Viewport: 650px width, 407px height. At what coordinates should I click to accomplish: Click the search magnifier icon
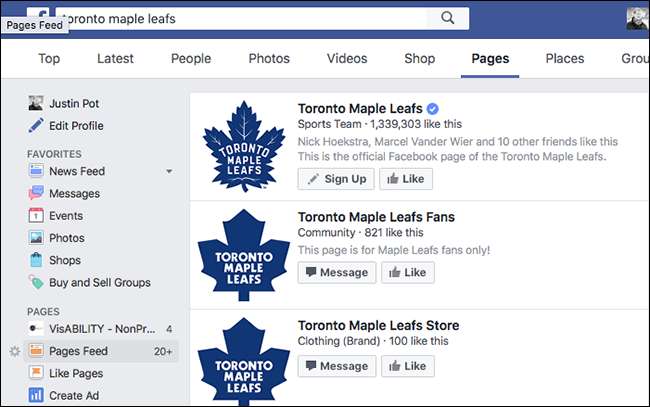point(447,17)
